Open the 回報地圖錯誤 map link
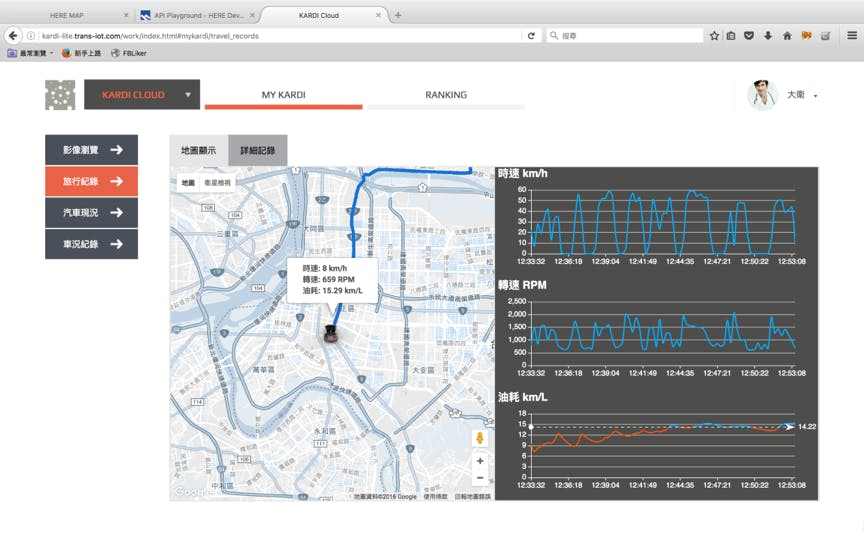The width and height of the screenshot is (864, 539). (473, 497)
